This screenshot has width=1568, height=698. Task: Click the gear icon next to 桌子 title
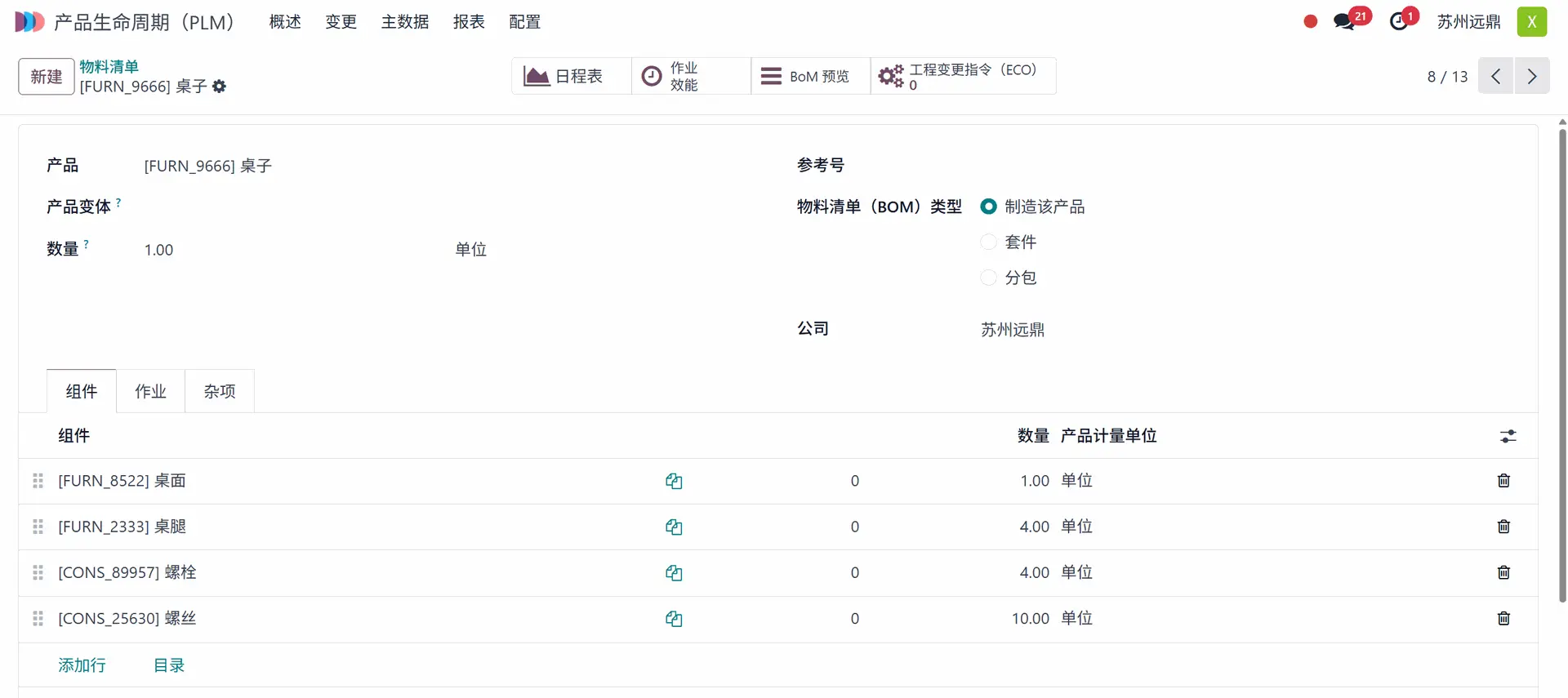point(219,87)
